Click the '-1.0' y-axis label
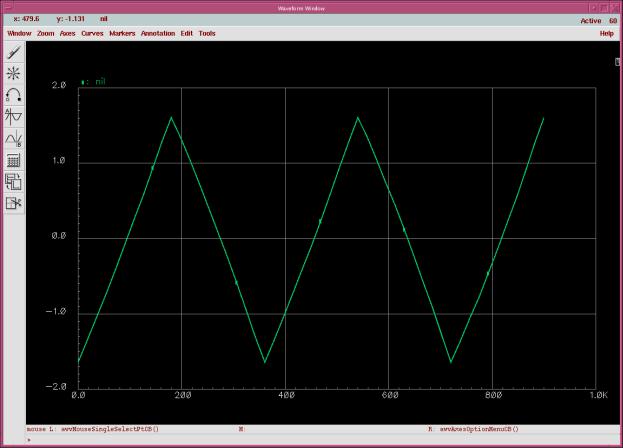This screenshot has width=623, height=448. point(56,311)
